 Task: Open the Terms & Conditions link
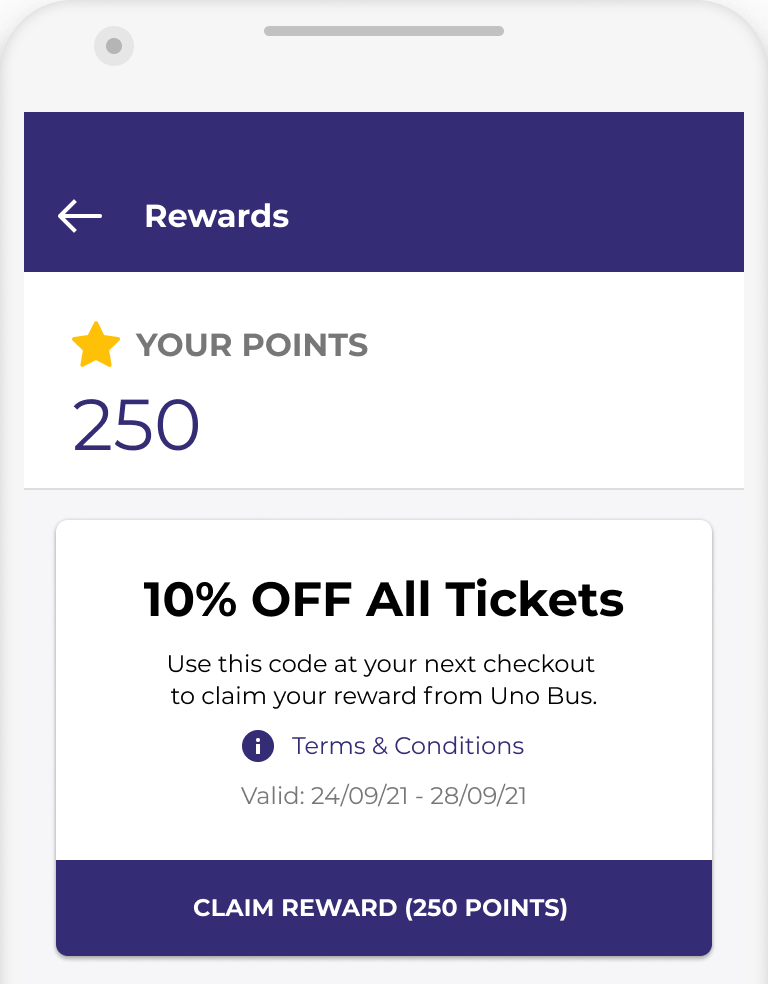coord(407,746)
